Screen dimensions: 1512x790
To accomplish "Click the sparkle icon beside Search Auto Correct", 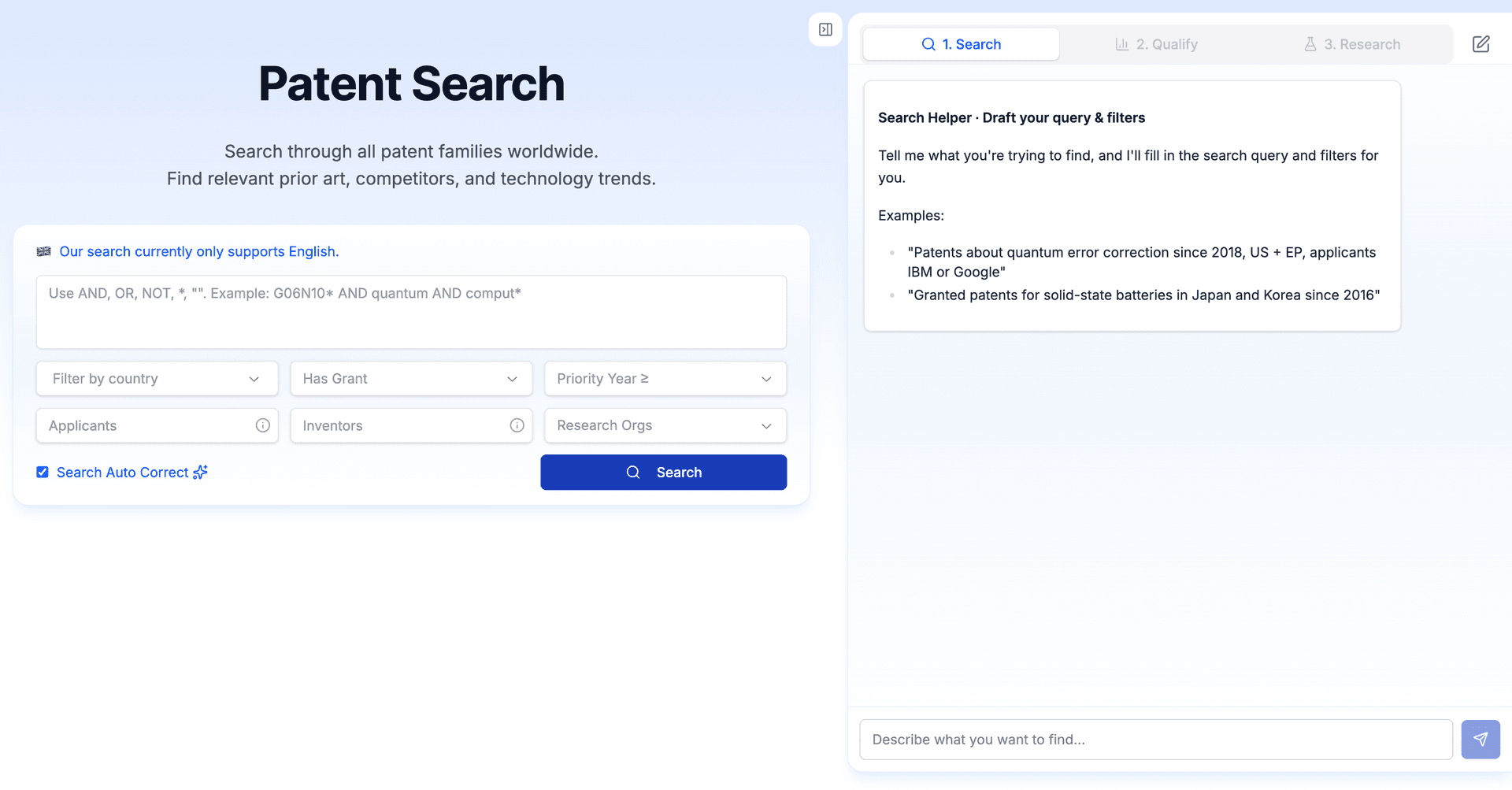I will (x=199, y=472).
